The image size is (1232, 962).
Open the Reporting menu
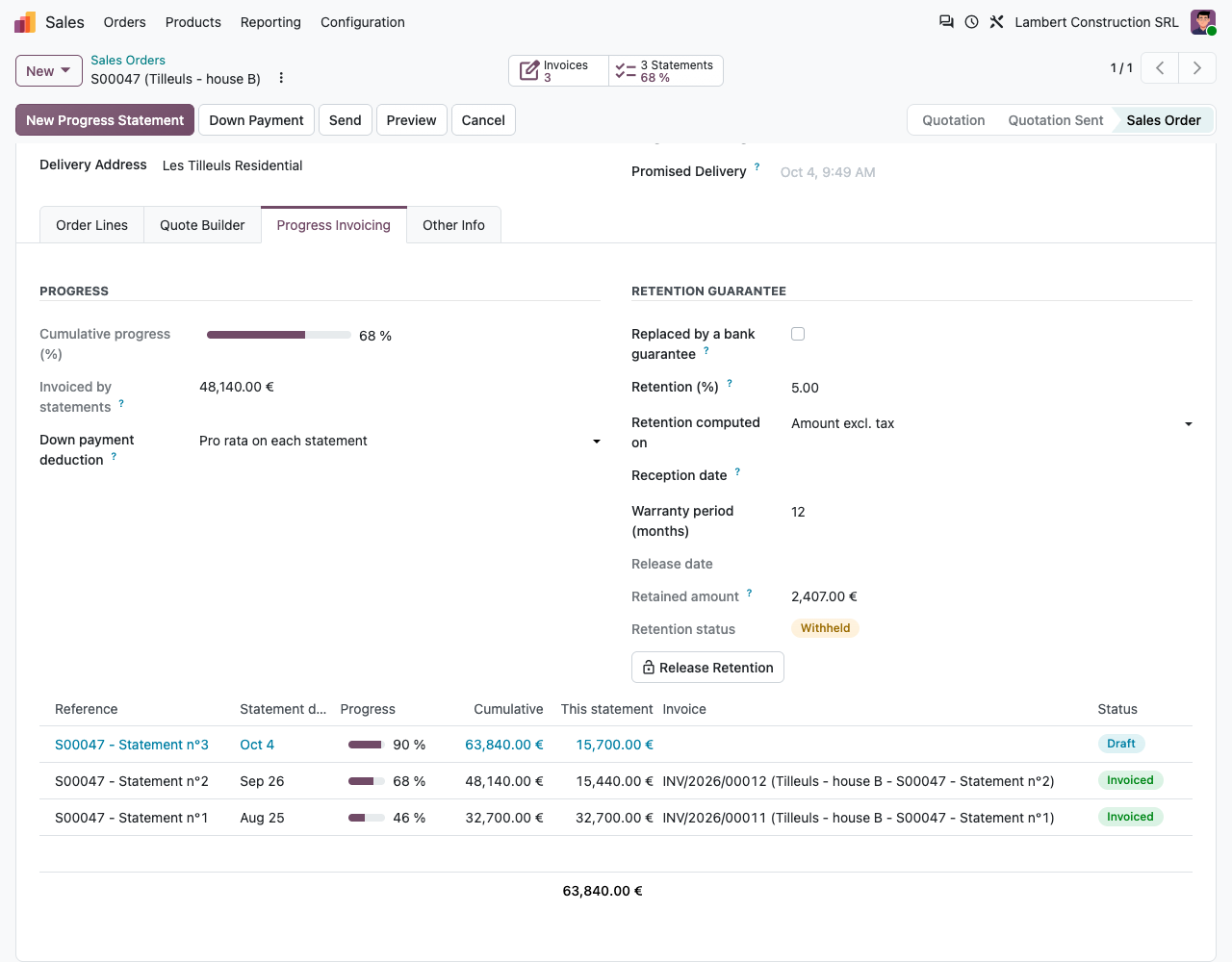pyautogui.click(x=270, y=22)
